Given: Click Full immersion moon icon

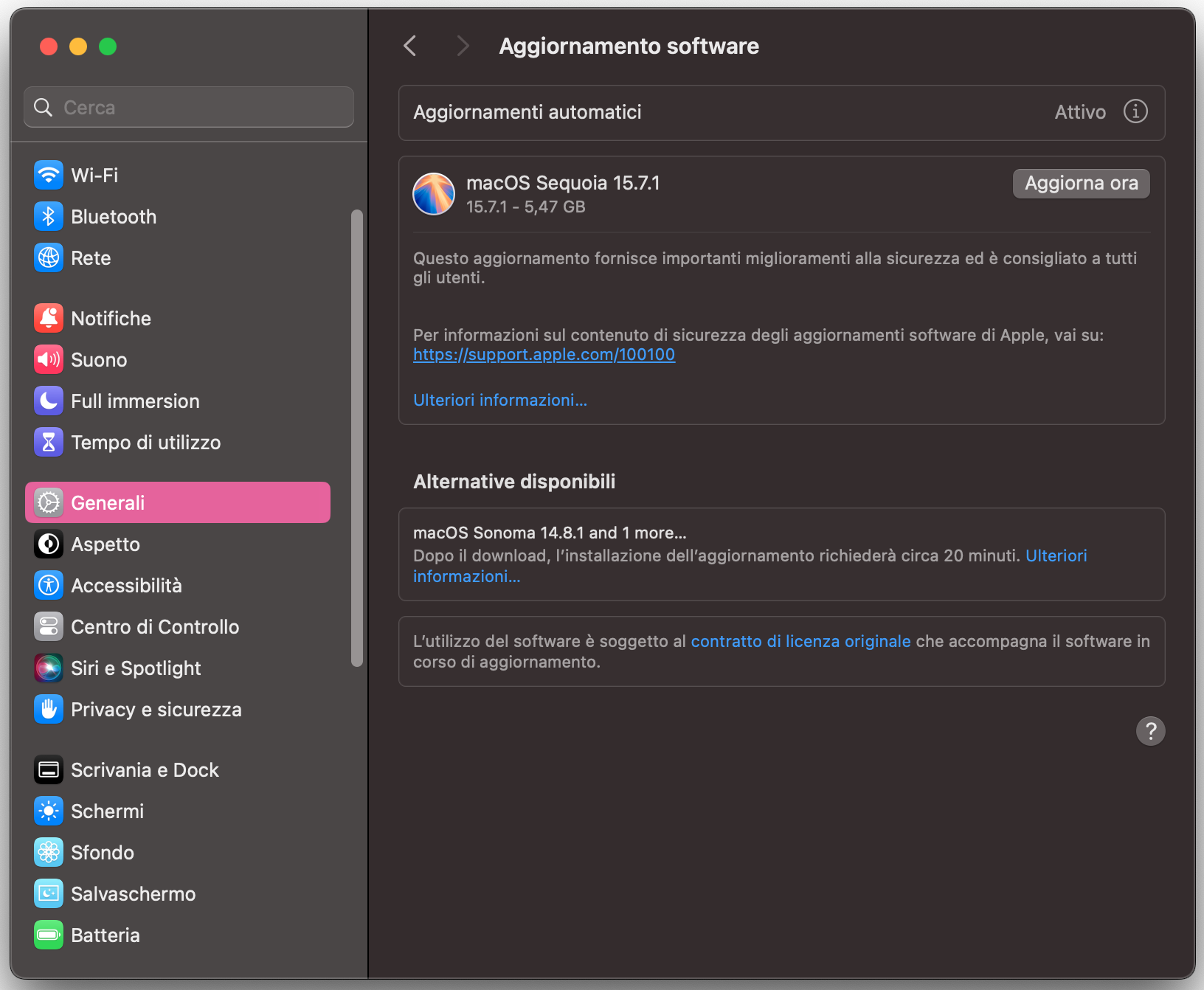Looking at the screenshot, I should 49,401.
